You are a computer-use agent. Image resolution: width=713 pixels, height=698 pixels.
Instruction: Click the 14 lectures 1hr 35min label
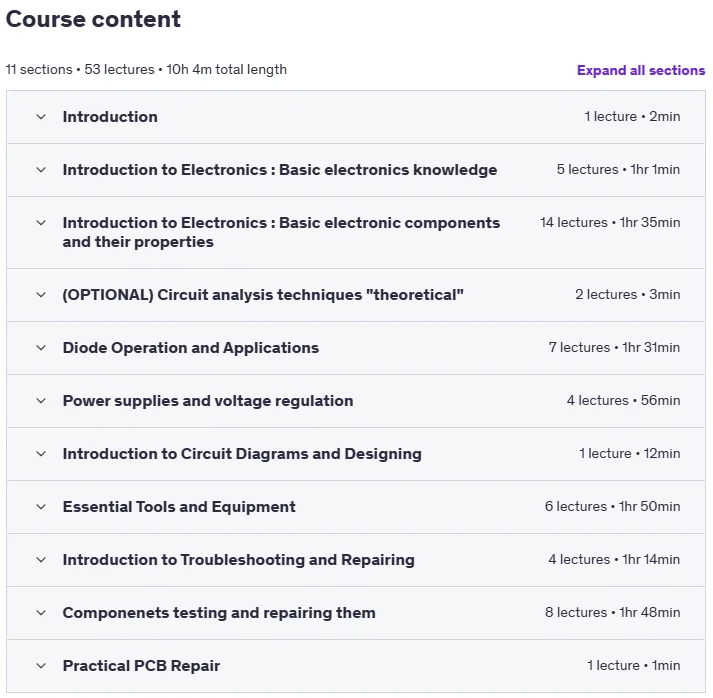click(610, 222)
